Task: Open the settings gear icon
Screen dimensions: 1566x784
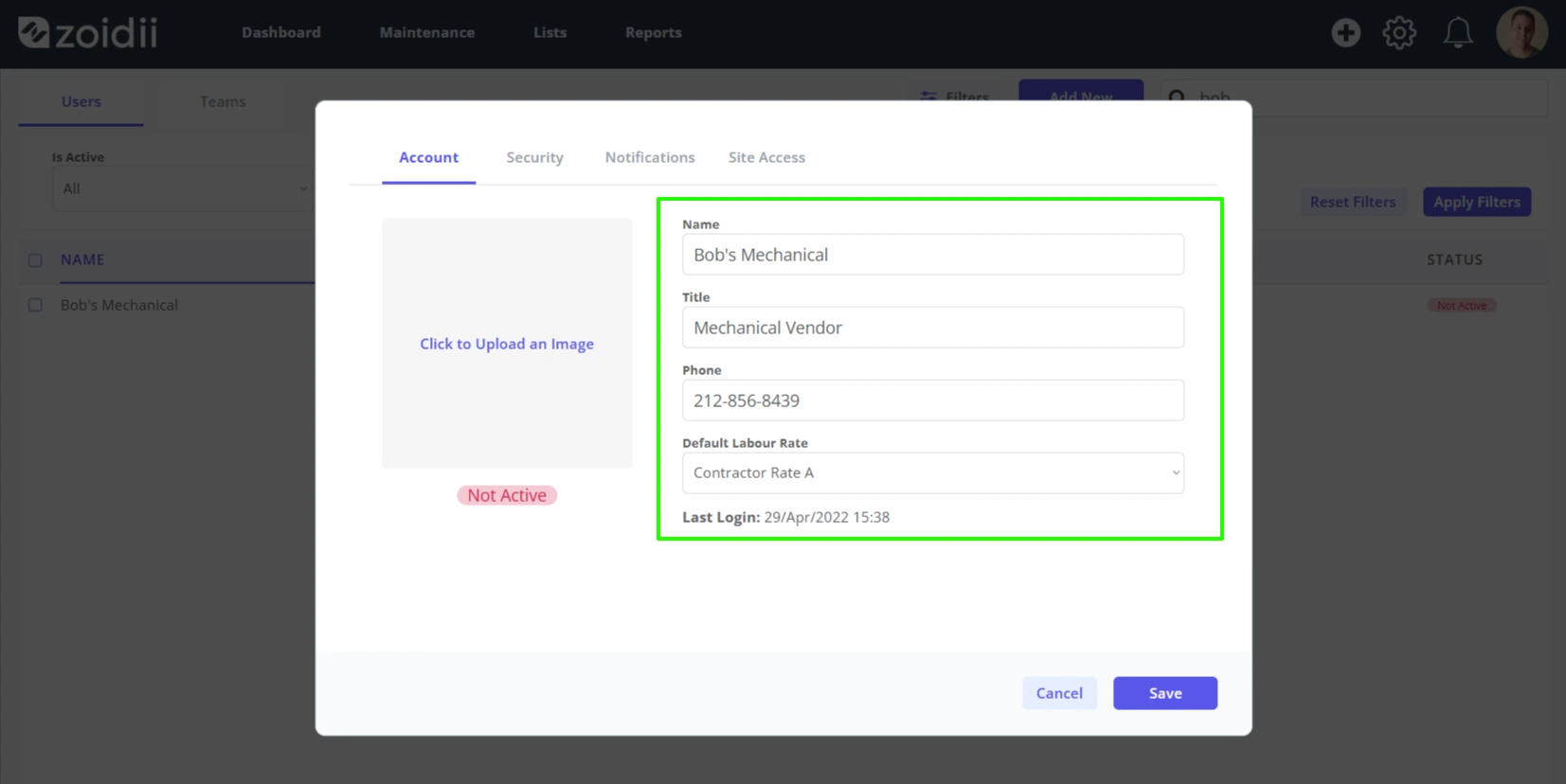Action: pyautogui.click(x=1399, y=33)
